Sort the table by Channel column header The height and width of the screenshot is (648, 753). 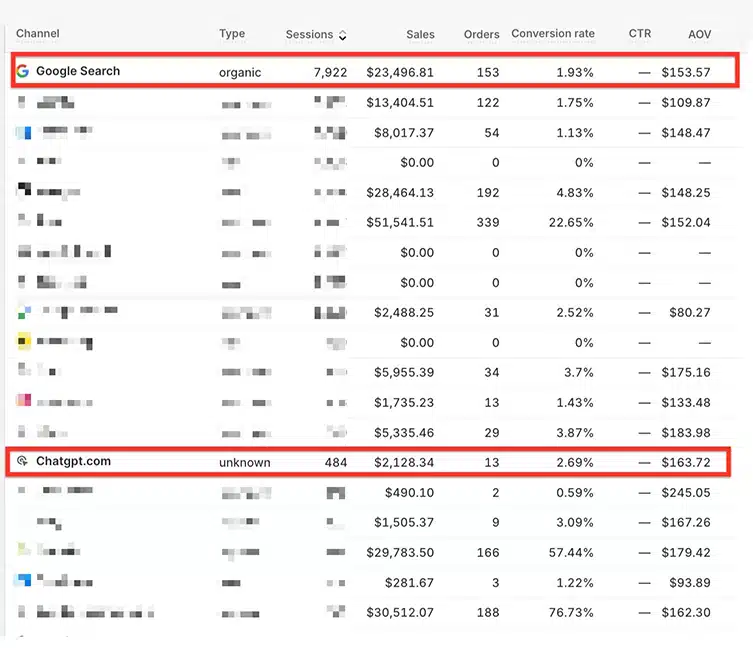click(x=38, y=34)
